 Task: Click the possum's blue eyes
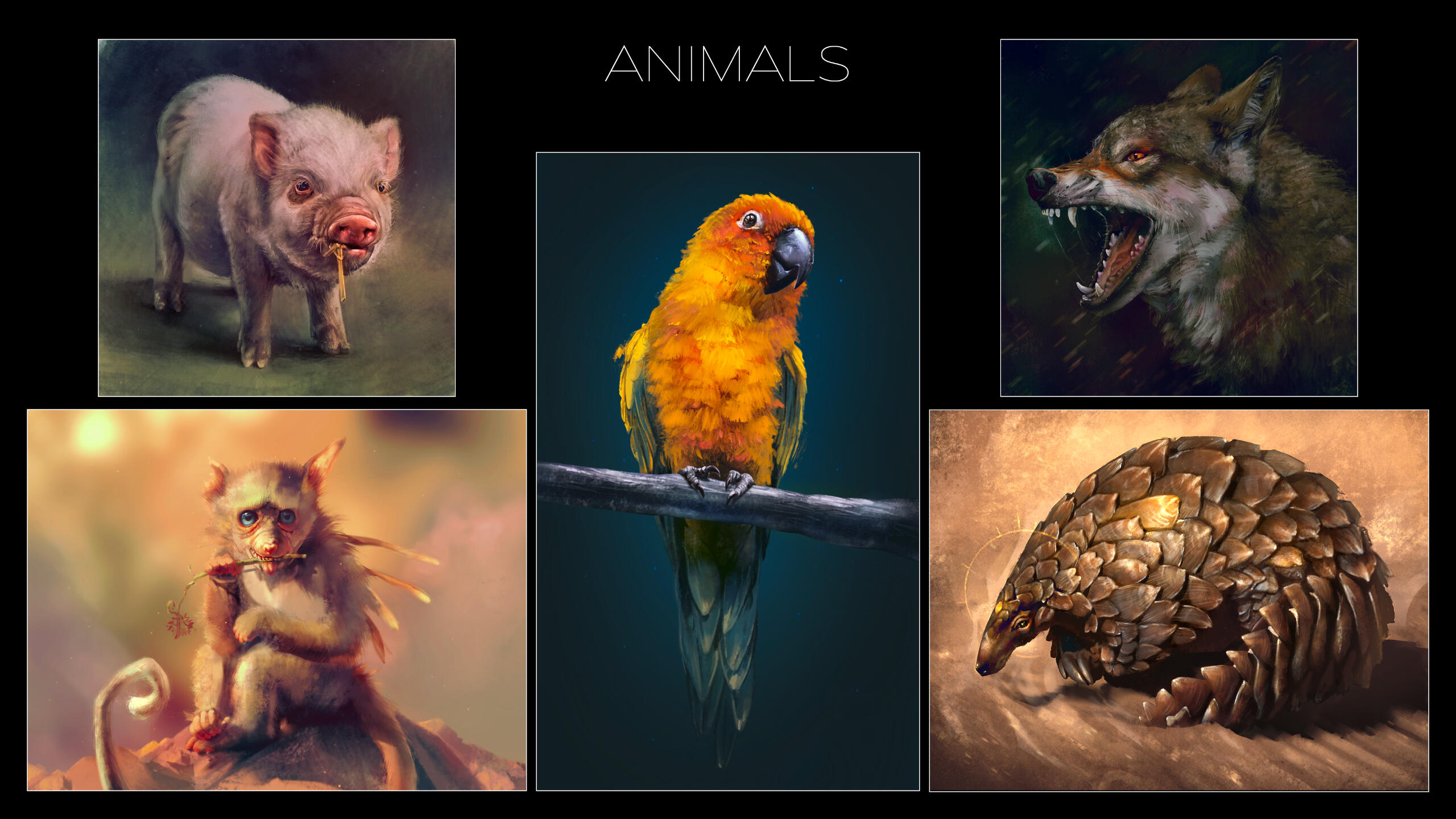(267, 518)
